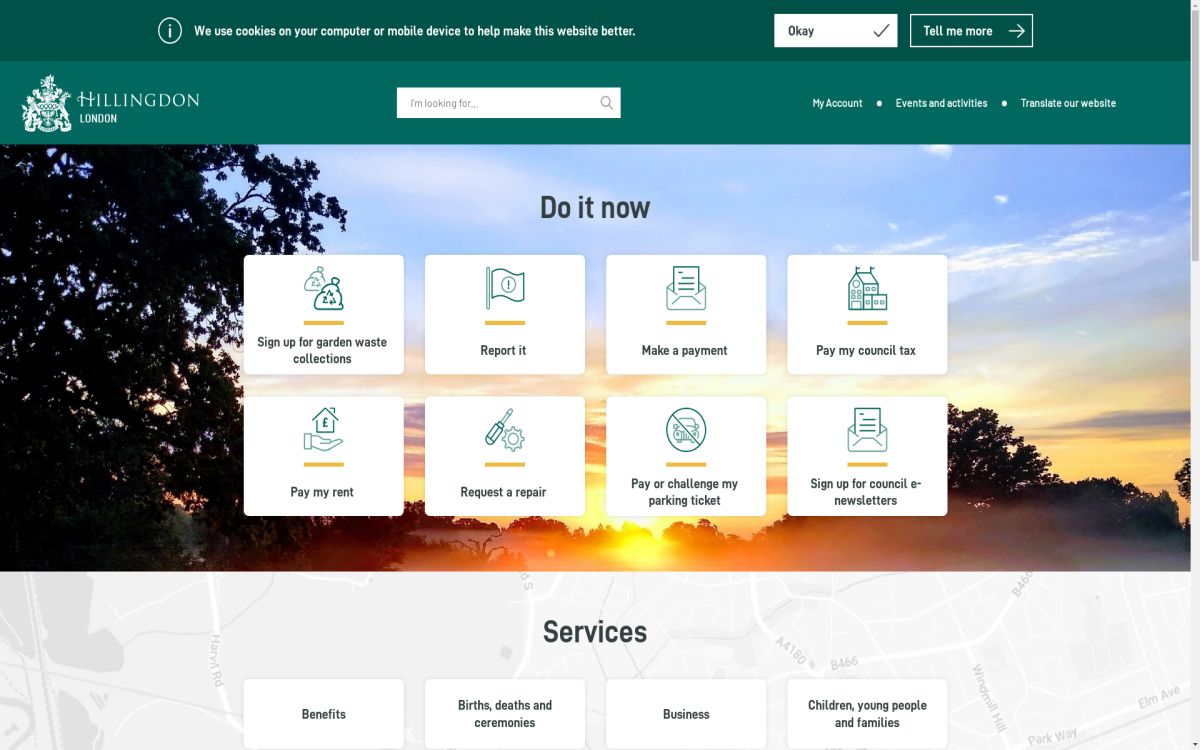
Task: Click the search magnifying glass icon
Action: click(605, 102)
